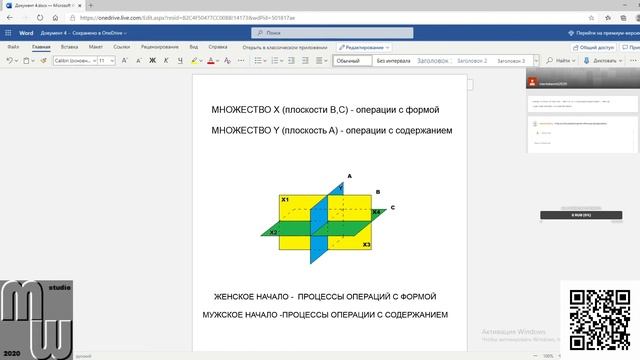The image size is (640, 360).
Task: Apply the red font color
Action: (x=211, y=60)
